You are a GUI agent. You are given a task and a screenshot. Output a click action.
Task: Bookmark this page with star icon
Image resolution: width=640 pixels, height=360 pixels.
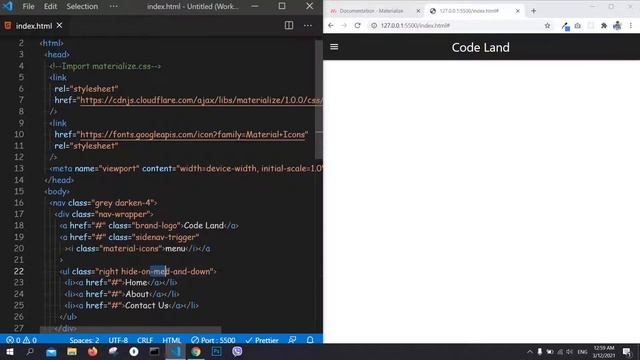point(547,25)
